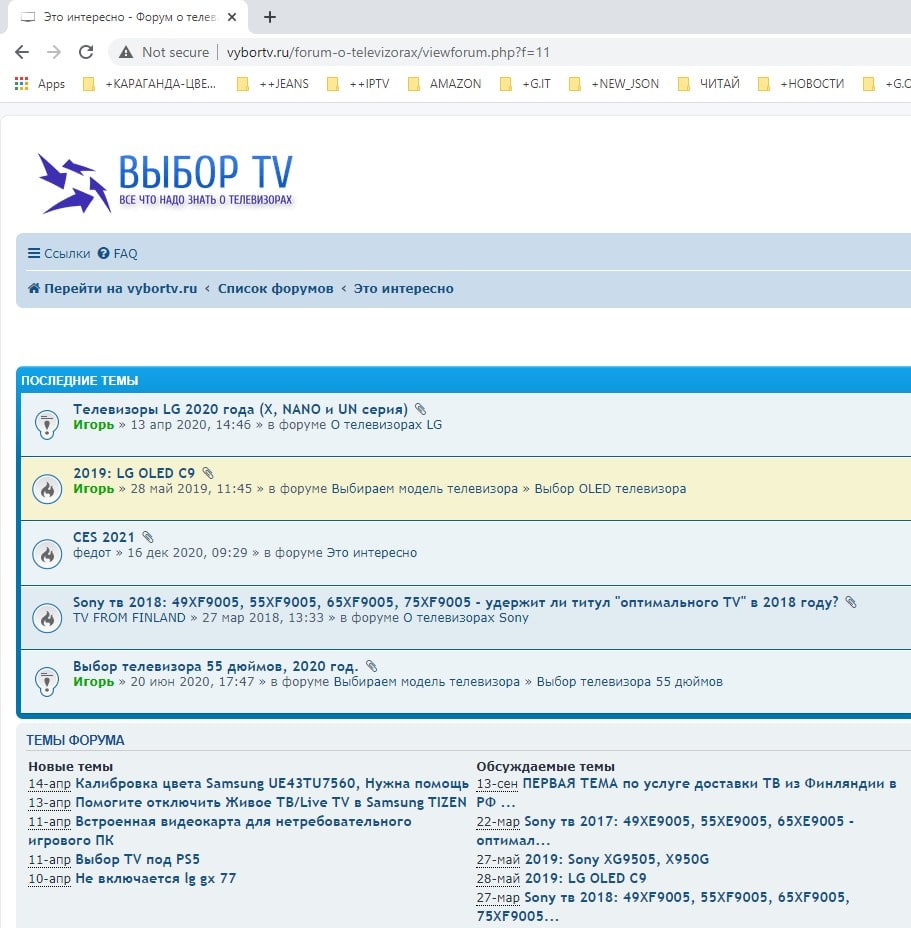Reload the page with the refresh icon
The height and width of the screenshot is (928, 911).
86,52
